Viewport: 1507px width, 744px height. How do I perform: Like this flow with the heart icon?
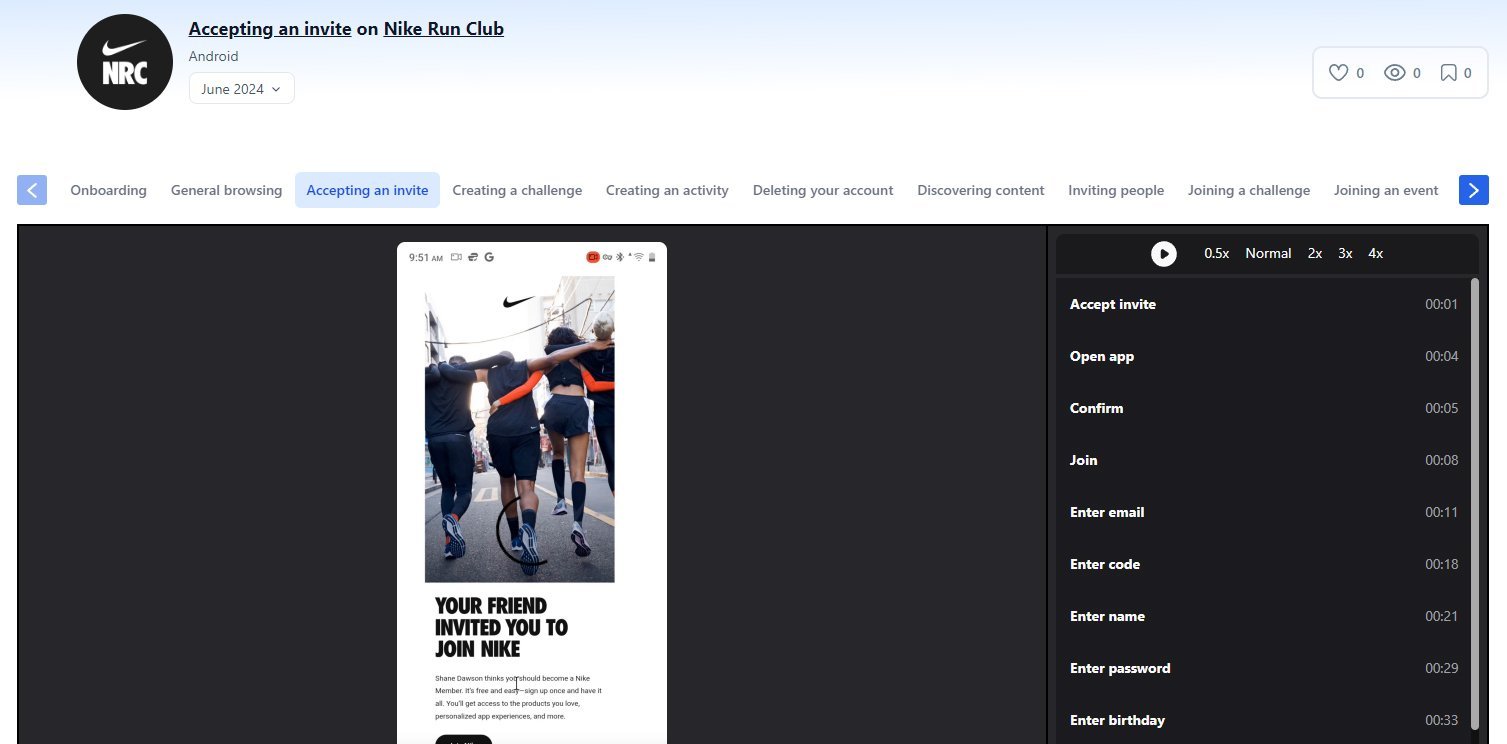[x=1338, y=73]
